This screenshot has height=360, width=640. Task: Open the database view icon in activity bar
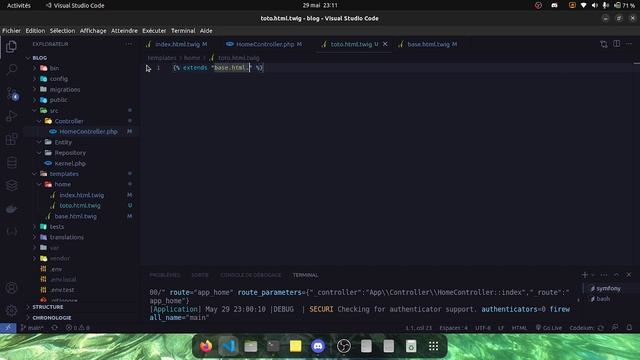[x=11, y=162]
